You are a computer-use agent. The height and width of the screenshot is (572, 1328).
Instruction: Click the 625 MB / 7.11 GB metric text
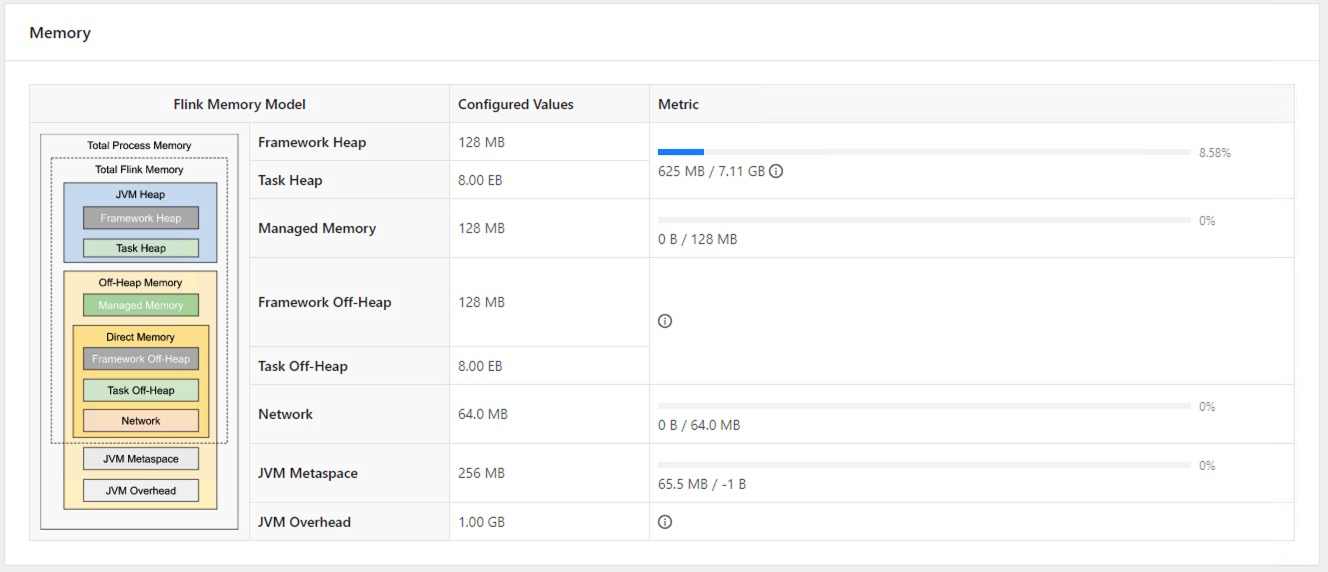coord(711,171)
